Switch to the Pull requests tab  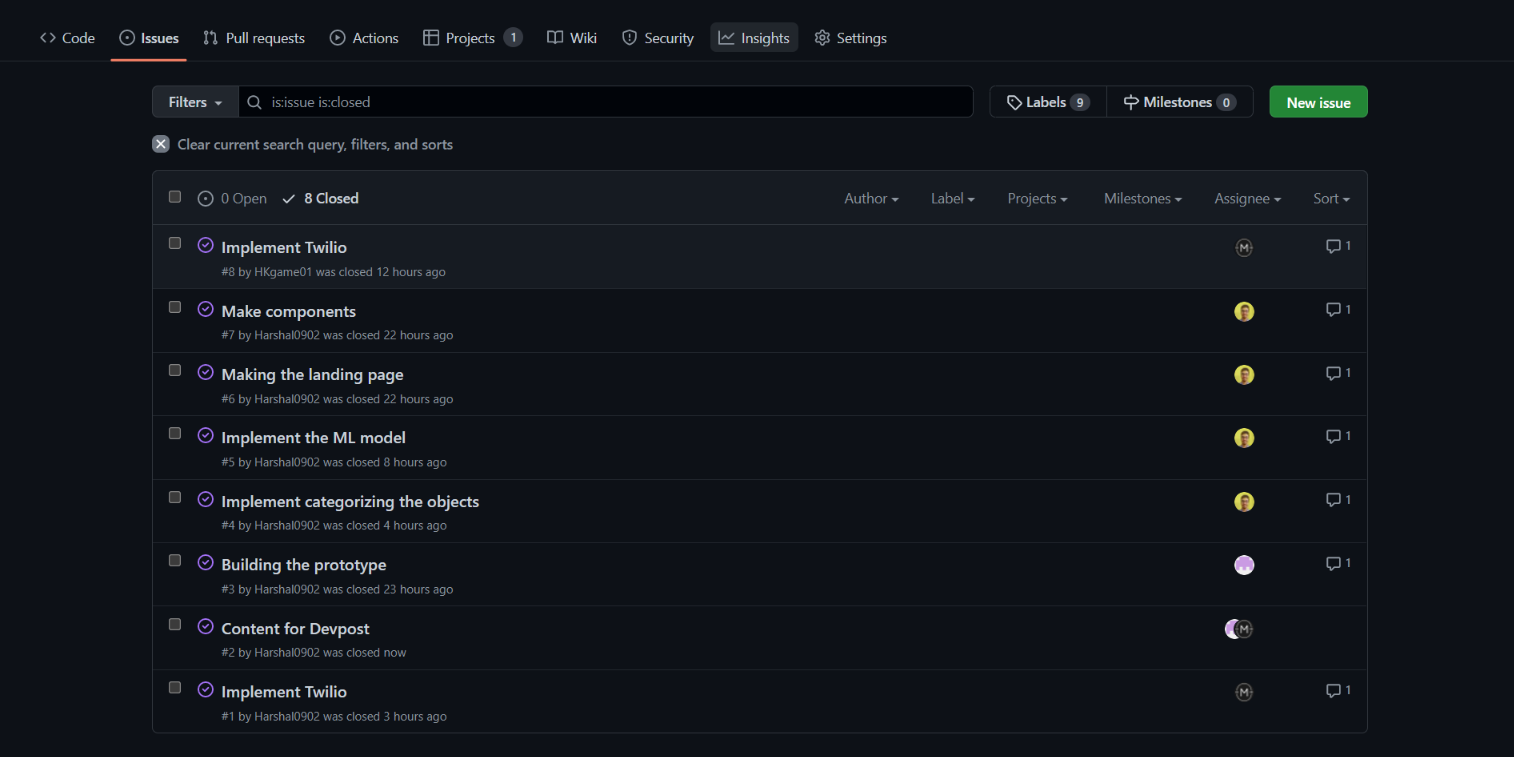(x=254, y=38)
